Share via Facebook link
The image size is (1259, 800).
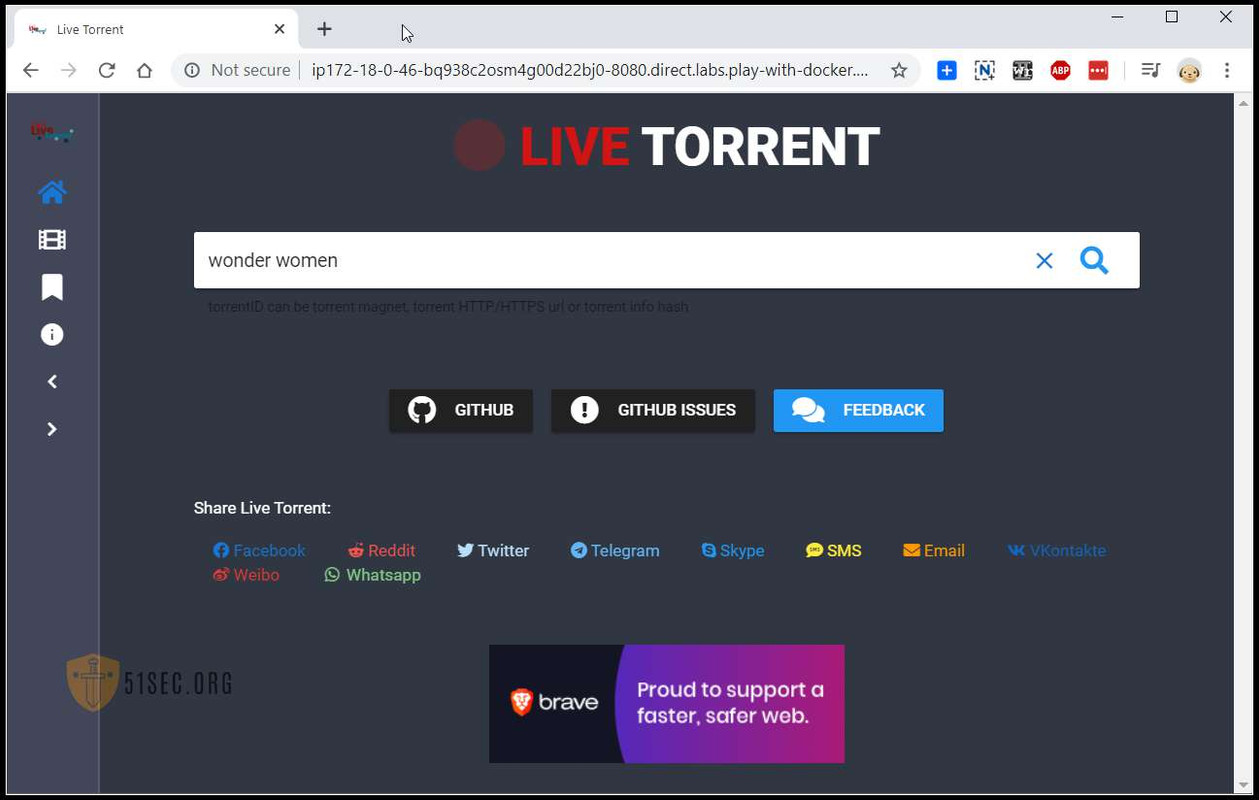coord(259,550)
